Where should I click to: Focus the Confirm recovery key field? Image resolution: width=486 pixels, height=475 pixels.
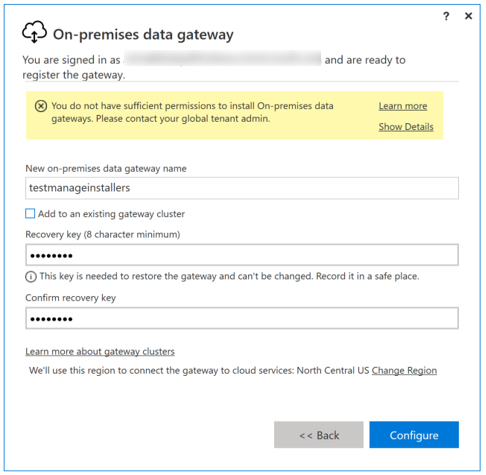242,318
